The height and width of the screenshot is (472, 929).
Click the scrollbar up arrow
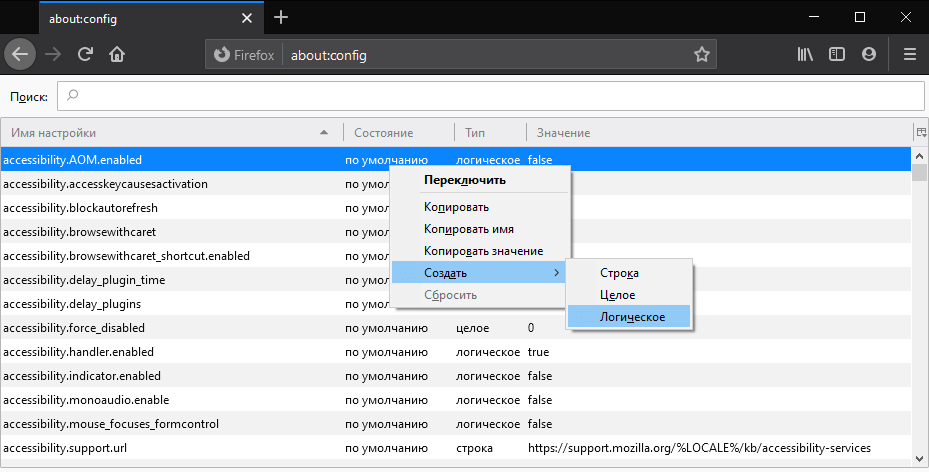(920, 156)
